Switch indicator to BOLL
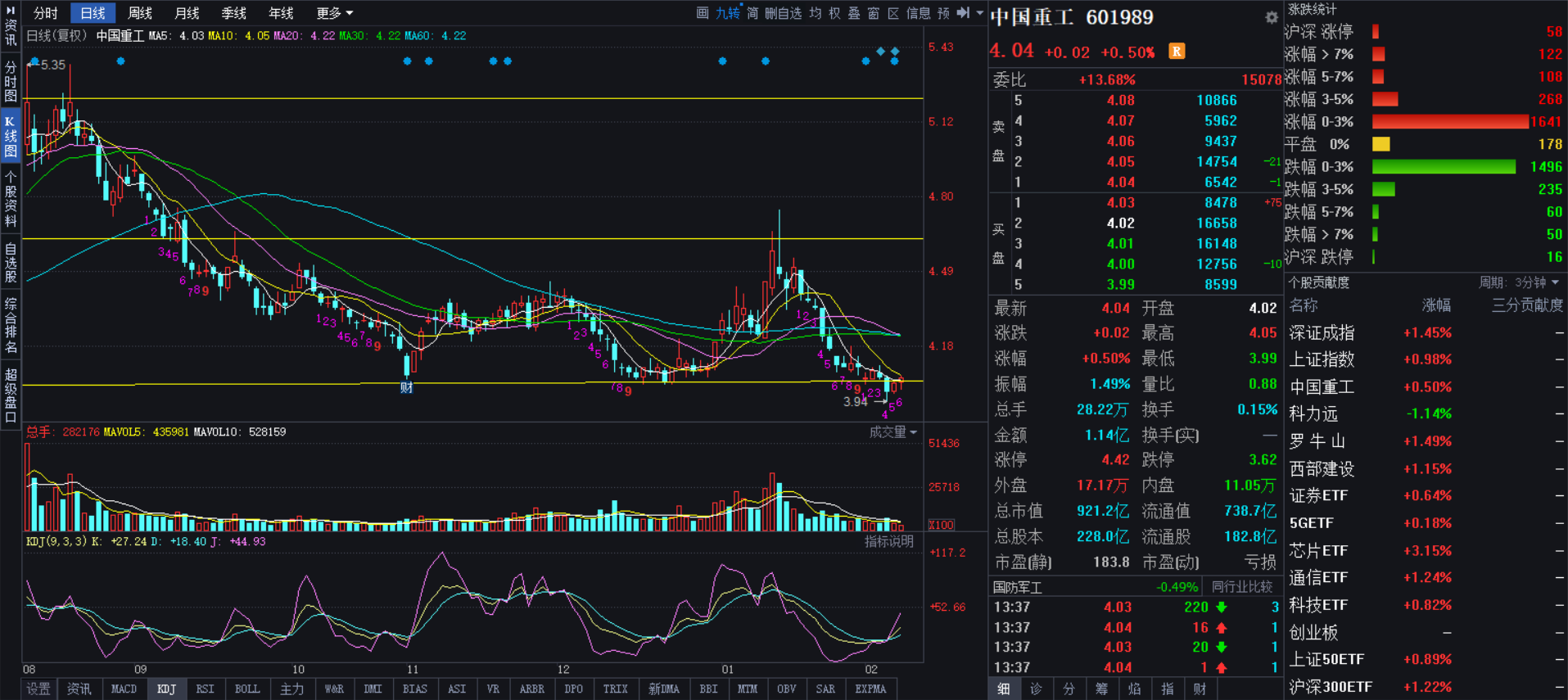 point(247,689)
